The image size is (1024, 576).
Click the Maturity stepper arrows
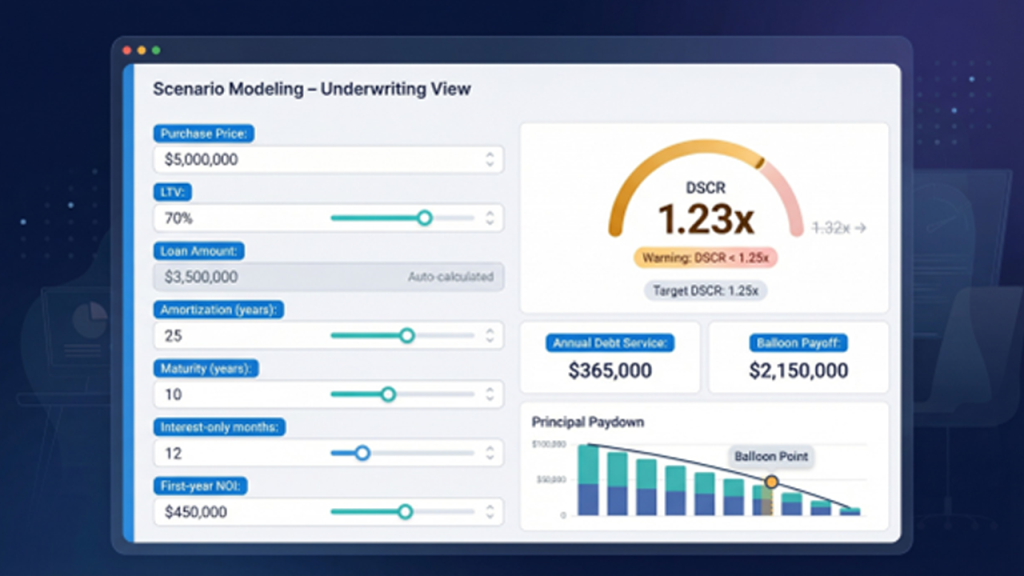pyautogui.click(x=489, y=395)
